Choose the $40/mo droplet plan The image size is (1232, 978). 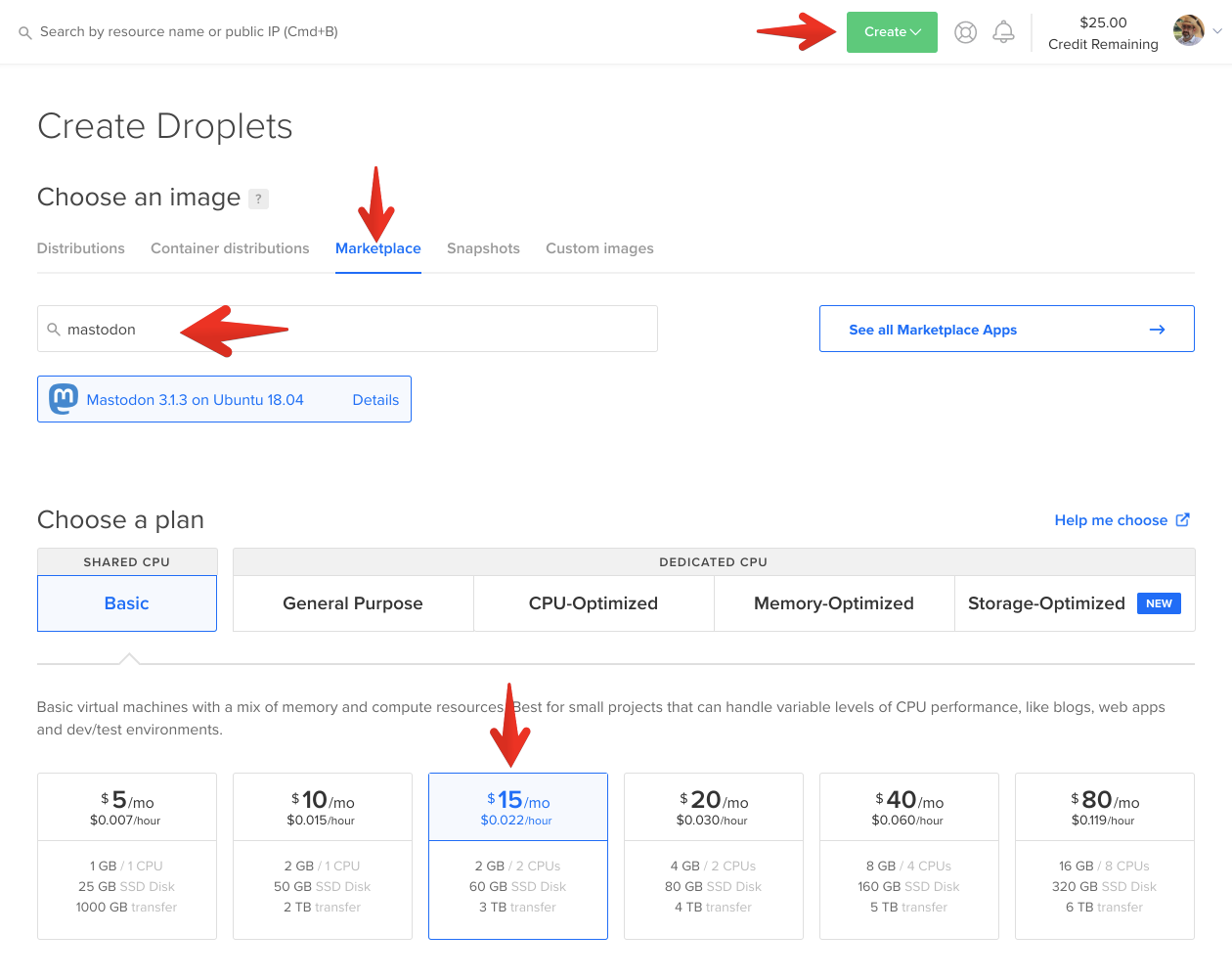(909, 856)
